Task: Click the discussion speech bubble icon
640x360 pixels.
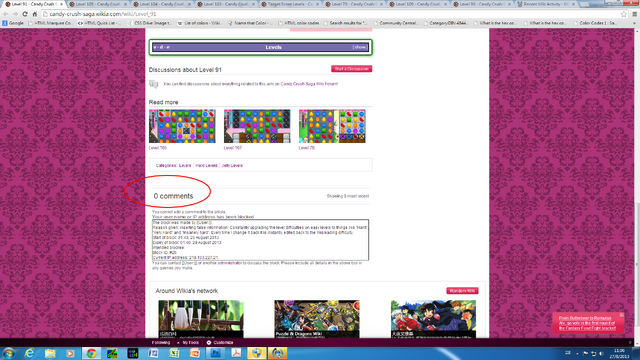Action: click(153, 84)
